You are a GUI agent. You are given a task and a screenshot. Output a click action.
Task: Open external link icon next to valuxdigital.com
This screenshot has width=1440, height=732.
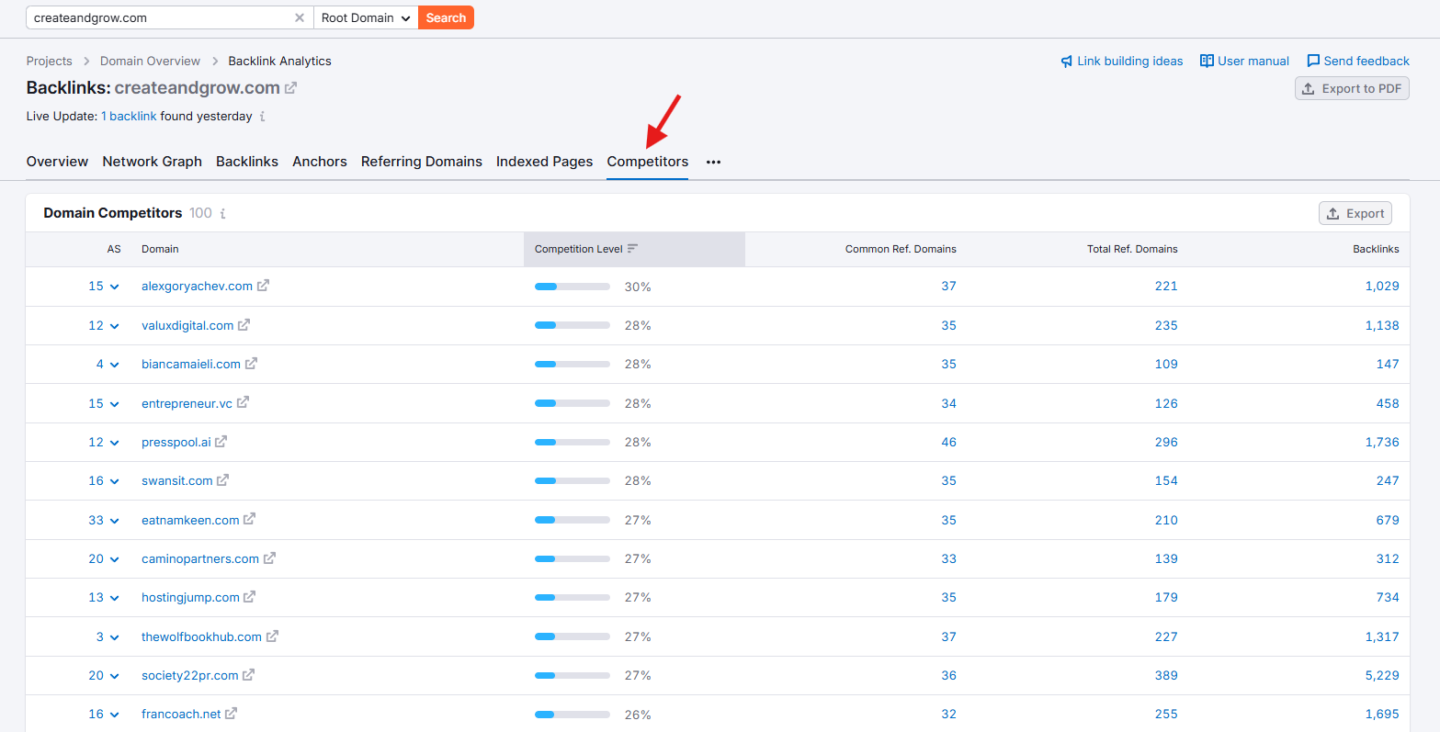244,325
